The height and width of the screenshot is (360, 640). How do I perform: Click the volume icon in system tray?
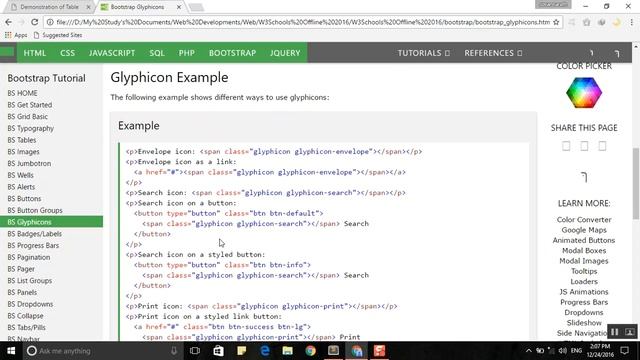pos(562,351)
